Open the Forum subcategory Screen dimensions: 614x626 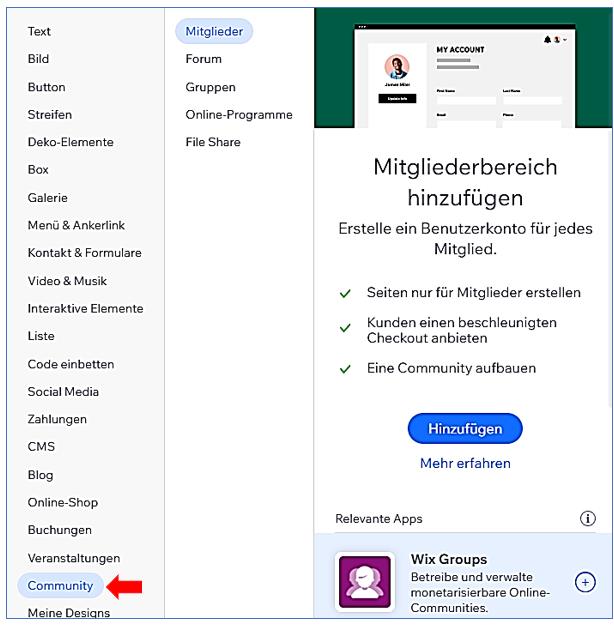(x=203, y=59)
